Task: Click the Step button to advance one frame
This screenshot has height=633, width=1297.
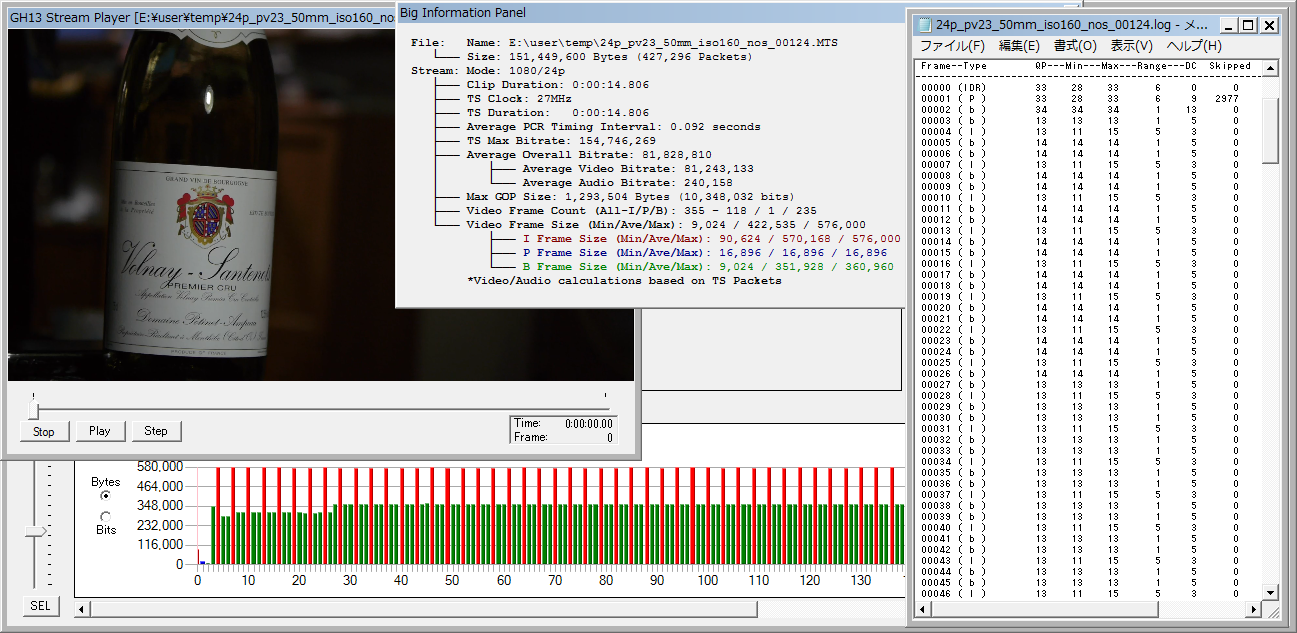Action: click(x=156, y=431)
